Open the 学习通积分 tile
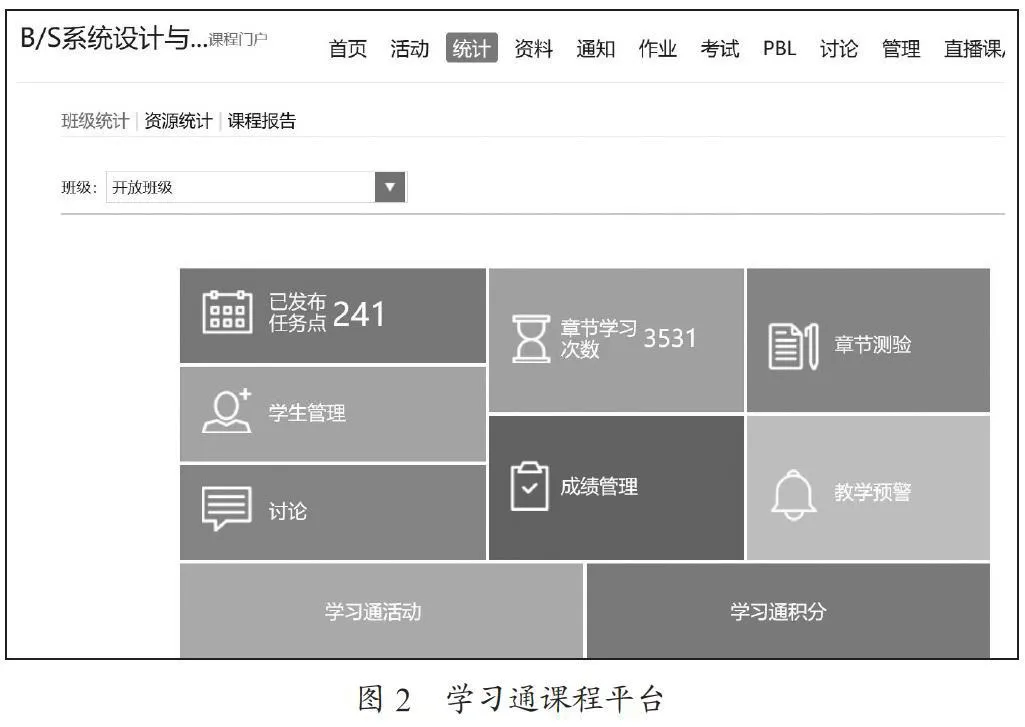The height and width of the screenshot is (727, 1025). click(788, 611)
